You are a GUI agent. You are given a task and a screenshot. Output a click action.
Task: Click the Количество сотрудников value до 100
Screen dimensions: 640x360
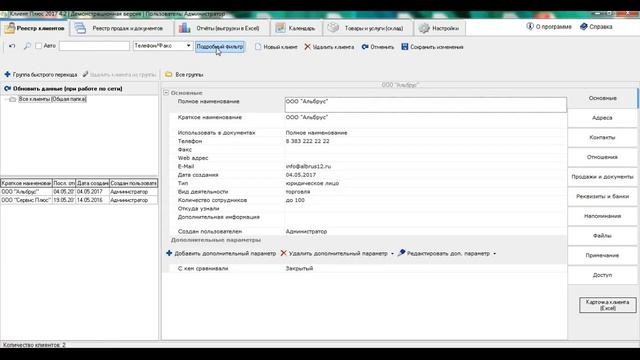click(x=295, y=200)
